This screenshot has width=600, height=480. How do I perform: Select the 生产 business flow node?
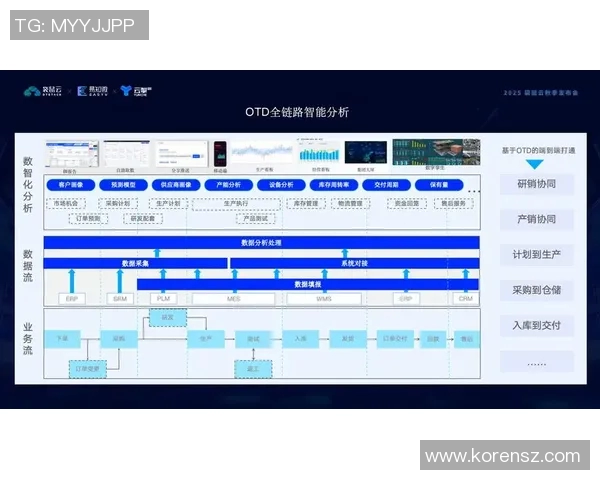coord(206,339)
